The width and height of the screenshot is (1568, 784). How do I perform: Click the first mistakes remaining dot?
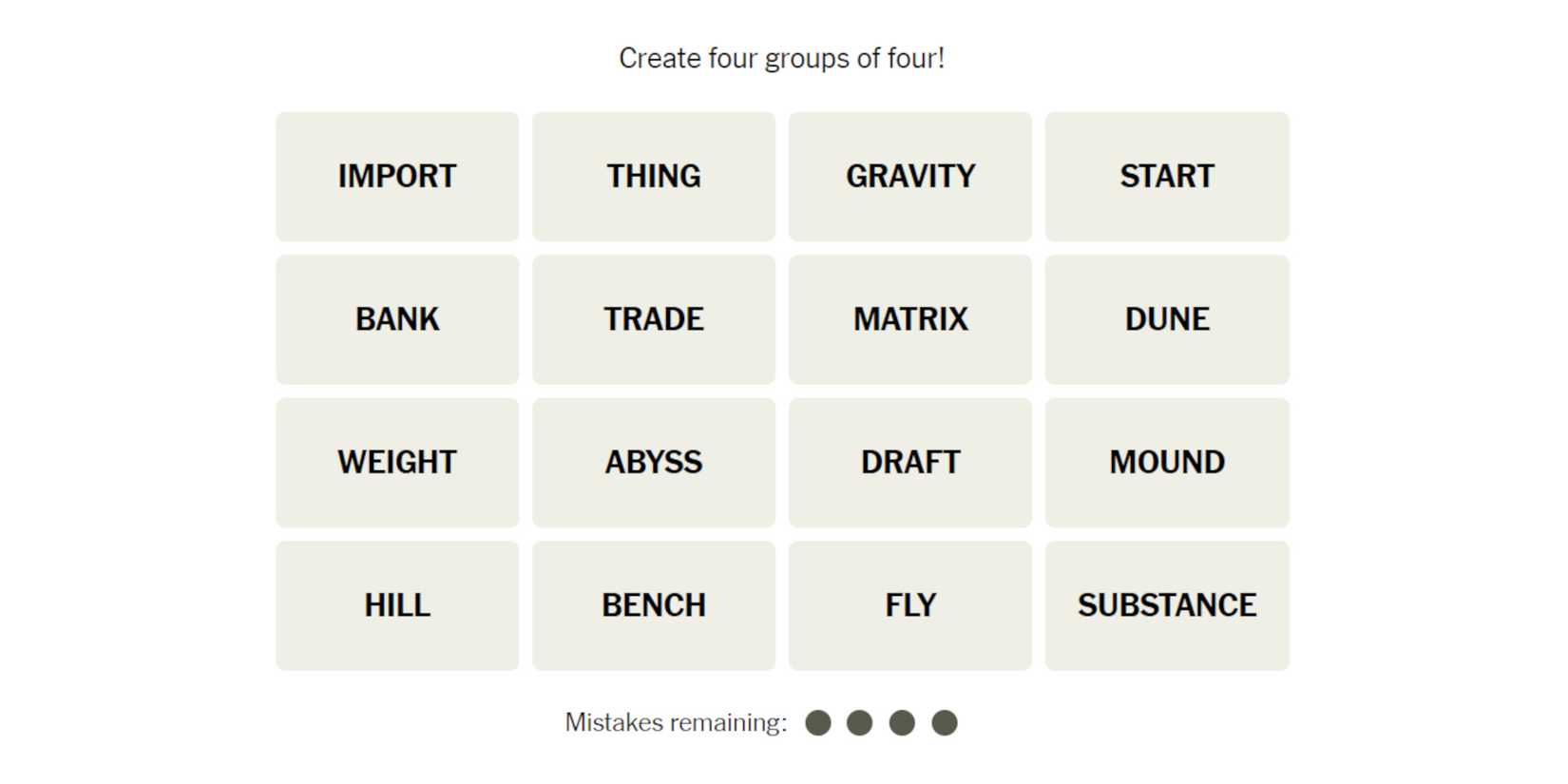(818, 723)
